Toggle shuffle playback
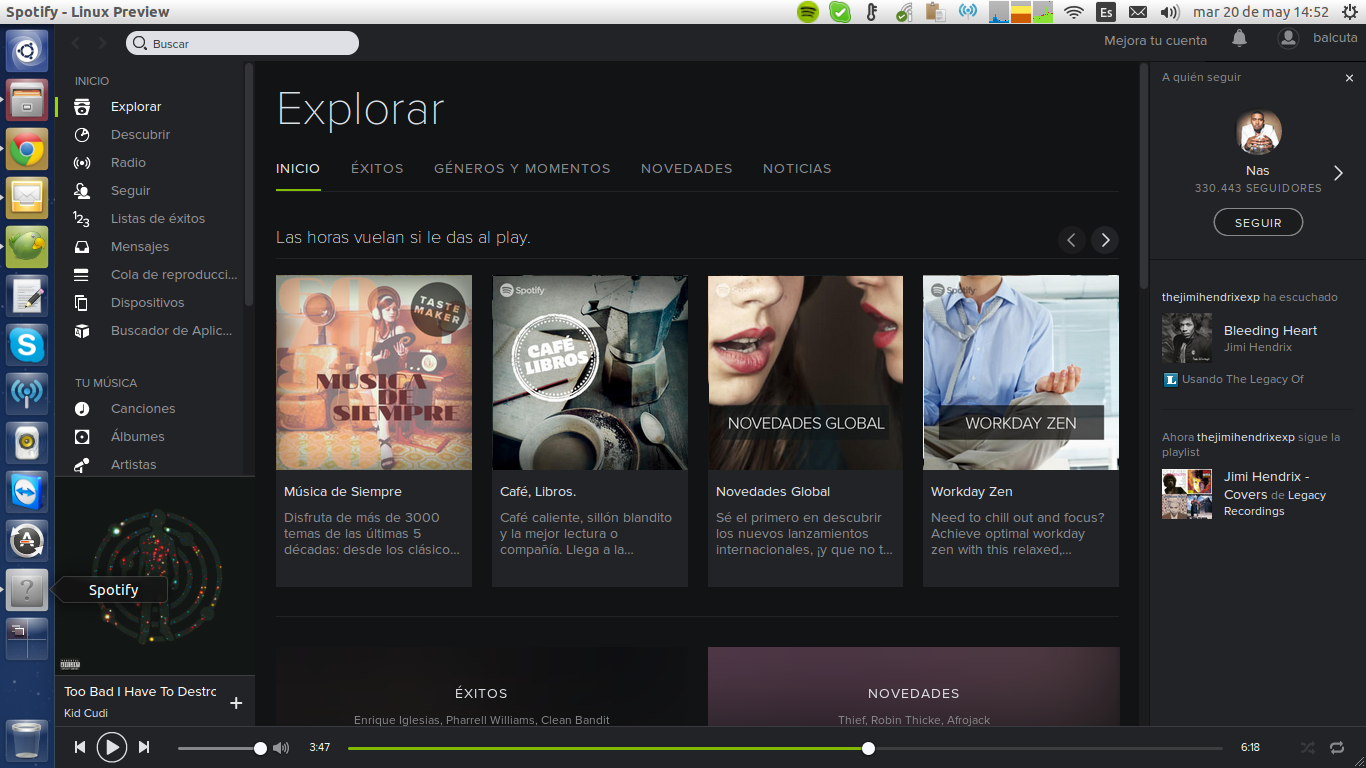1366x768 pixels. 1307,747
